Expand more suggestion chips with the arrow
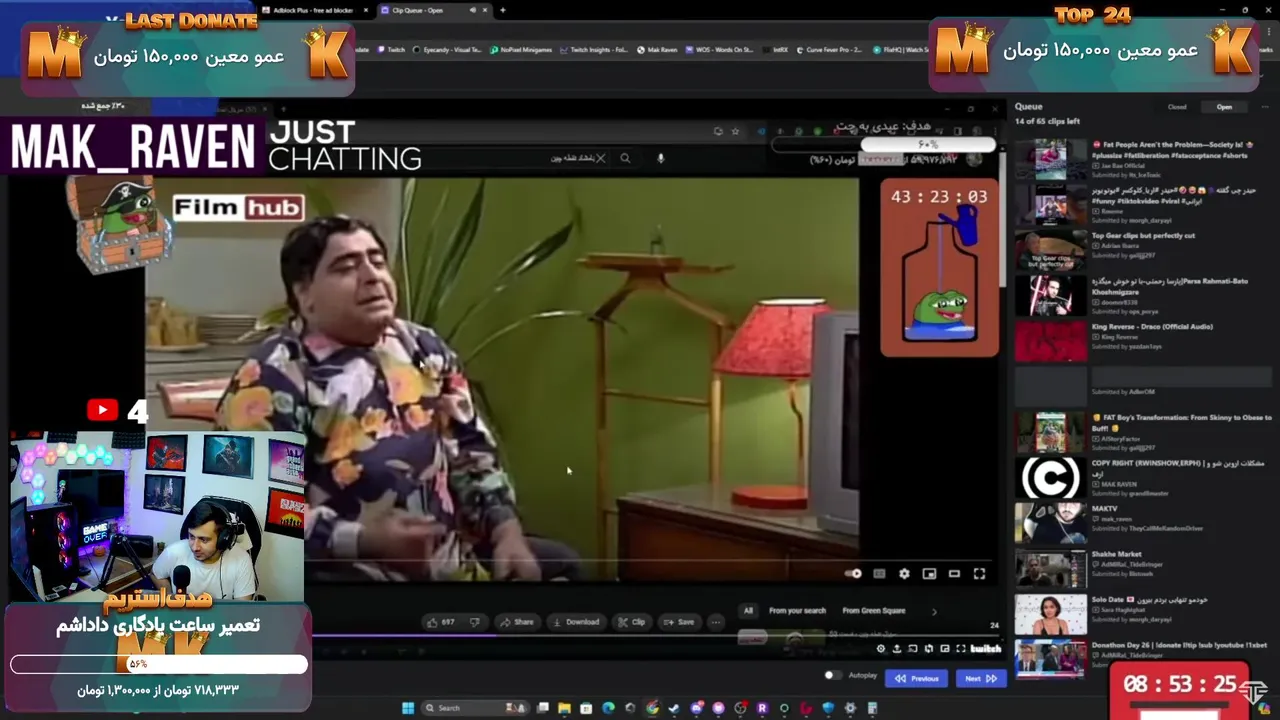Screen dimensions: 1280x720 coord(934,611)
